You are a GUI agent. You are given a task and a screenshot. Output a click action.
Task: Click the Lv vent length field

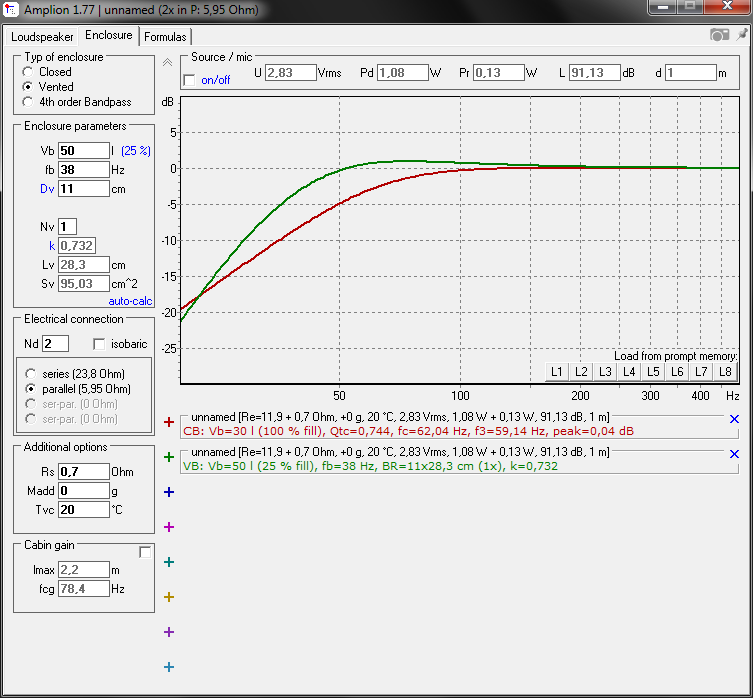pyautogui.click(x=84, y=265)
